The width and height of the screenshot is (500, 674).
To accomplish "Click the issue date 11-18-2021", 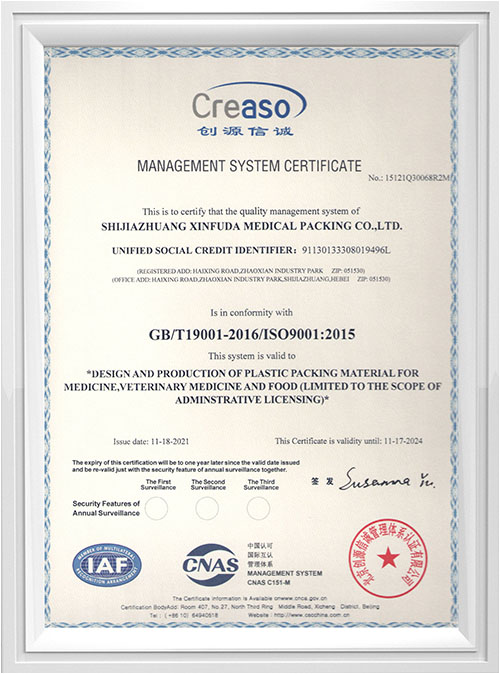I will (x=169, y=441).
